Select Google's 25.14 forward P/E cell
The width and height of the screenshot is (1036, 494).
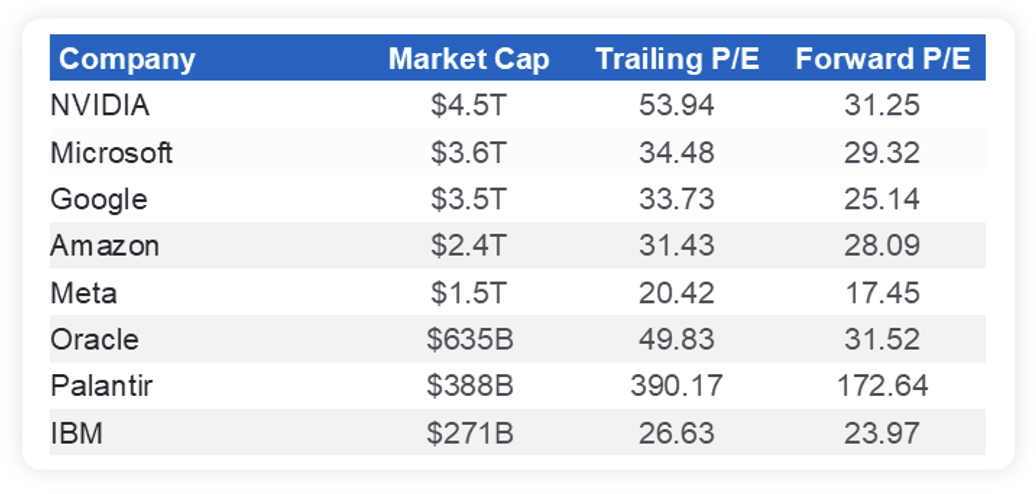tap(882, 199)
